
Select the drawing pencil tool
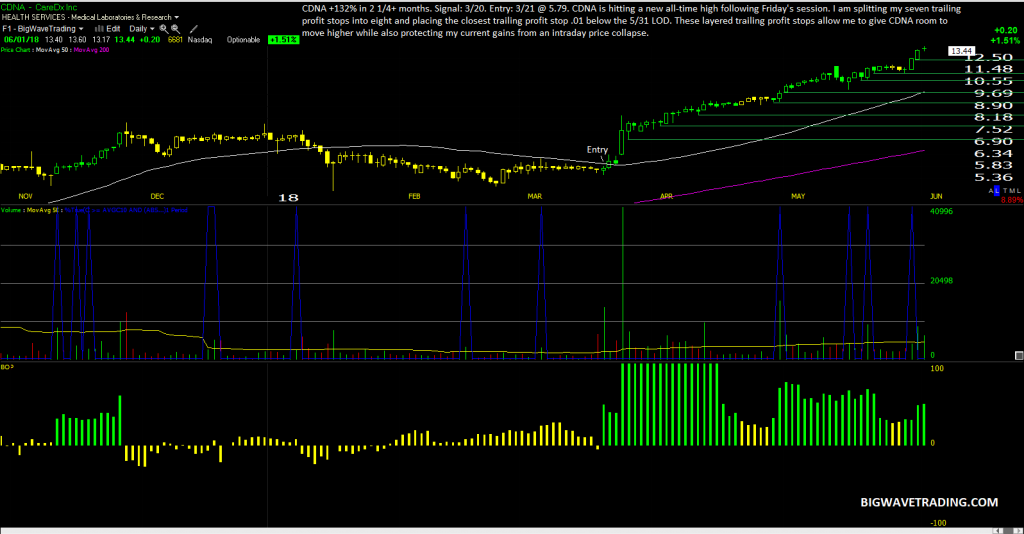(x=193, y=29)
